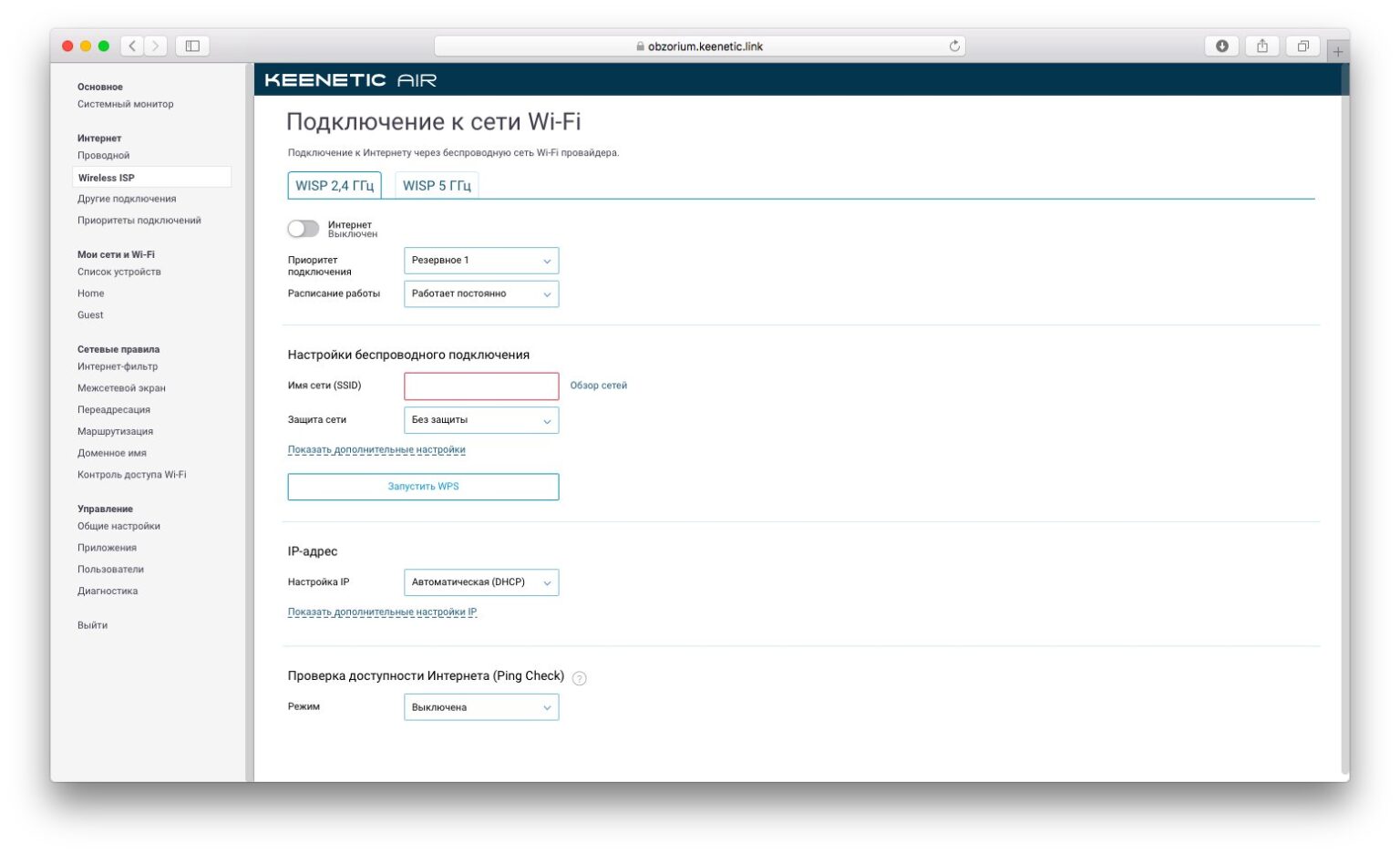
Task: Click the Имя сети (SSID) input field
Action: (x=481, y=386)
